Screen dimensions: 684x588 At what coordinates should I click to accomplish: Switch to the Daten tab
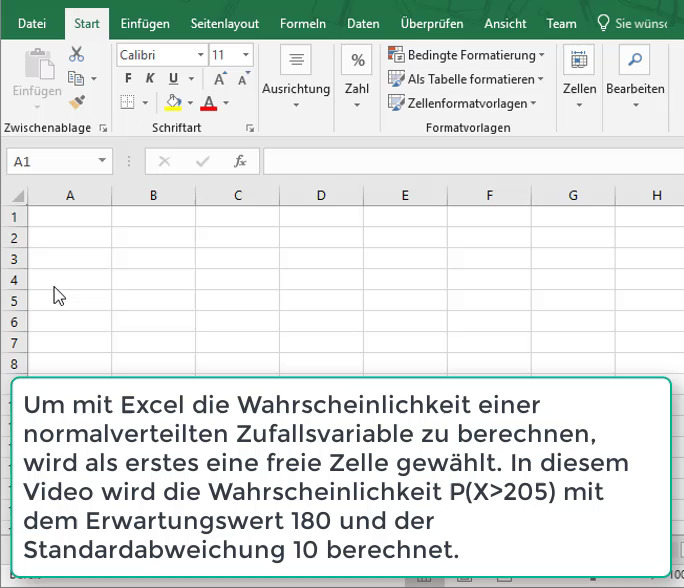point(363,24)
